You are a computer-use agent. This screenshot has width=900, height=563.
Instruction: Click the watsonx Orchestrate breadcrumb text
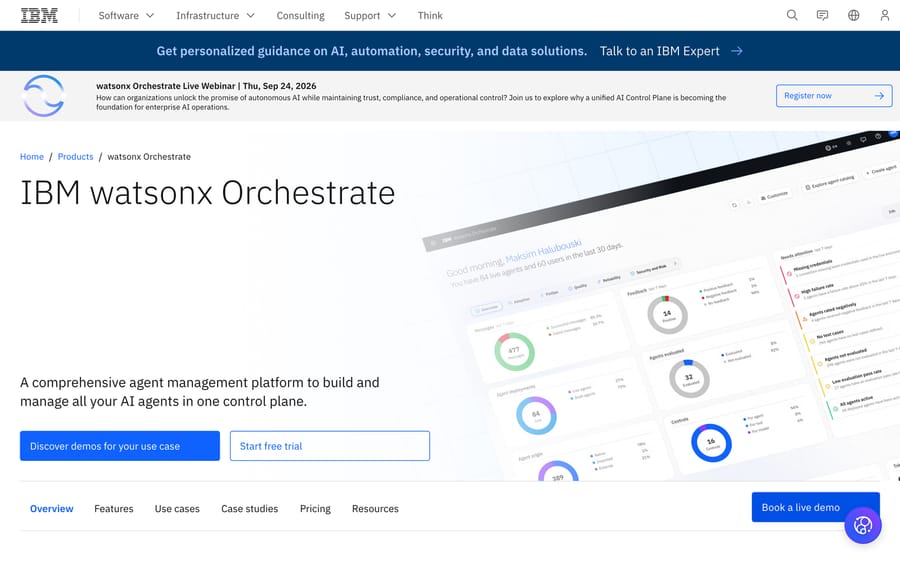(x=149, y=157)
